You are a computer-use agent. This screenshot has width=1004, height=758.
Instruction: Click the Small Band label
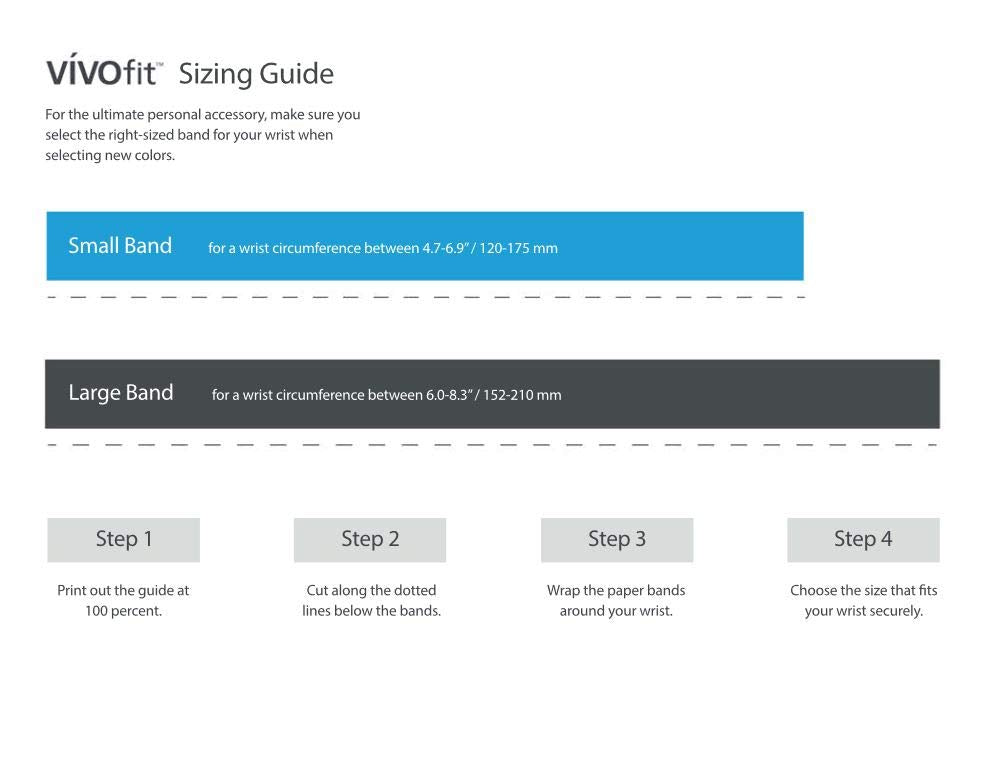(120, 246)
